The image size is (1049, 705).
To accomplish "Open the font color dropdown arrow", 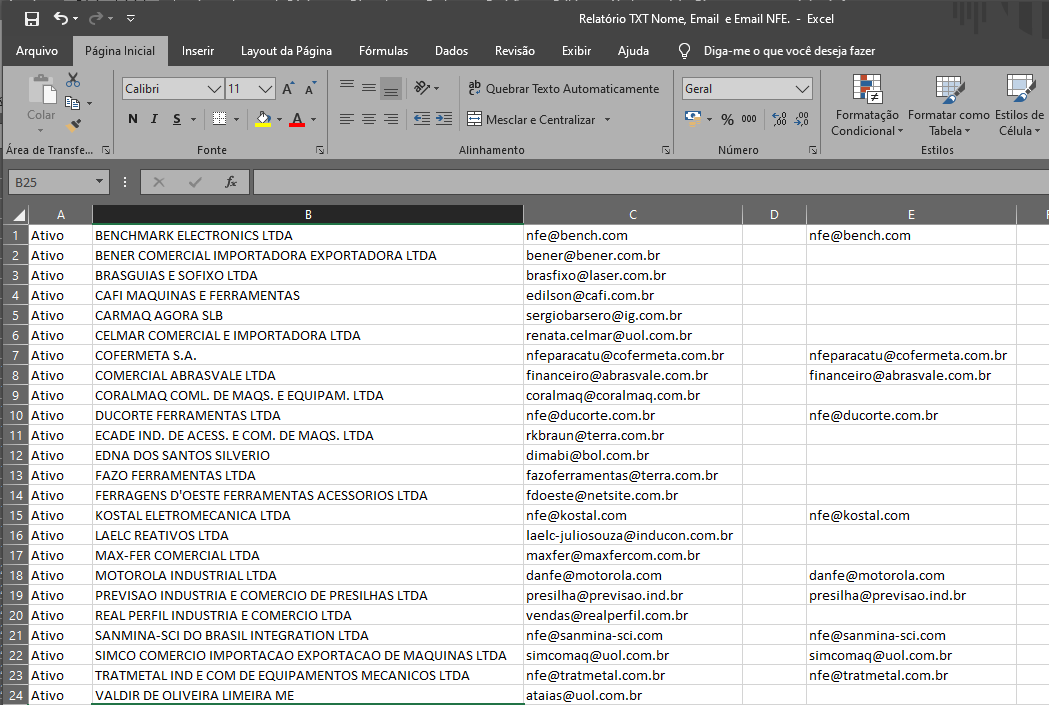I will pos(313,120).
